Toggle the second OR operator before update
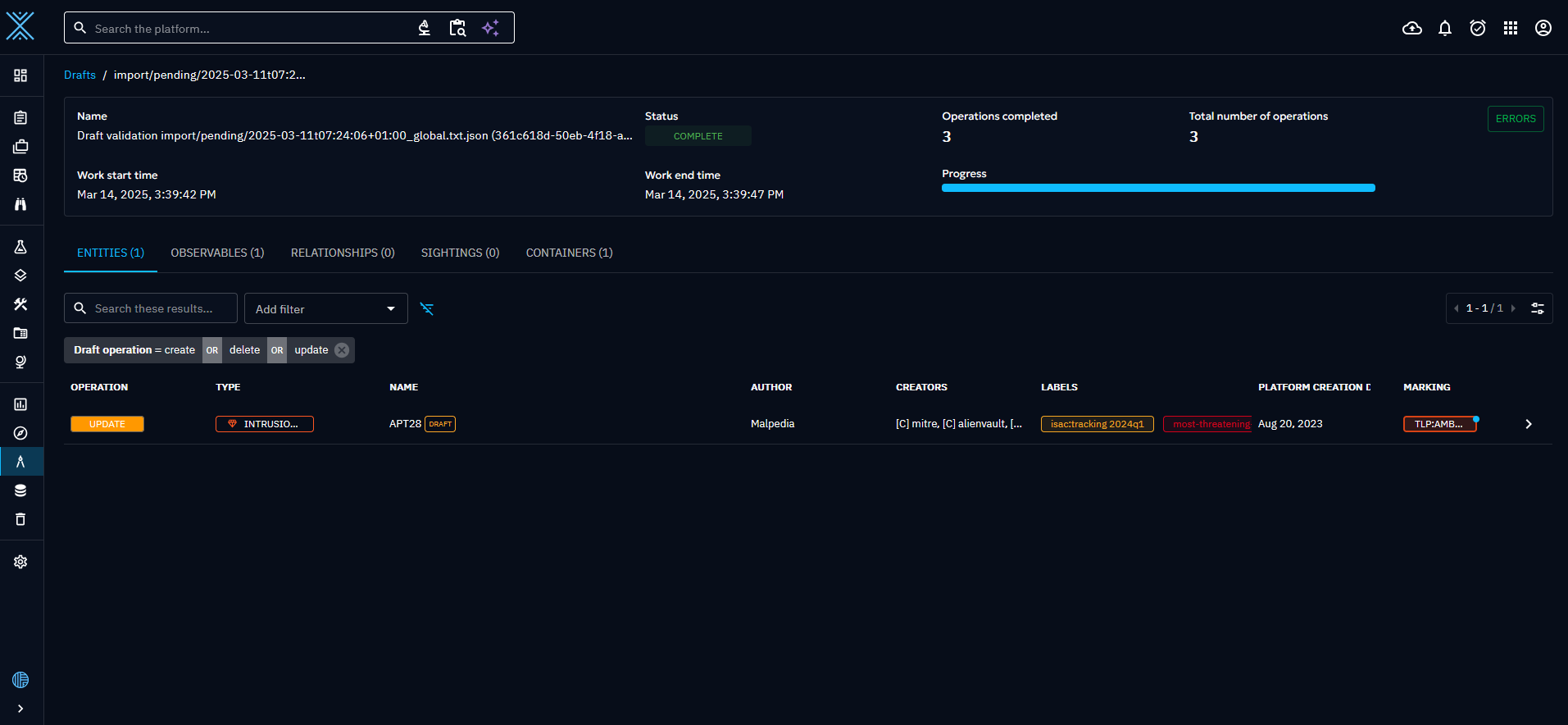Viewport: 1568px width, 725px height. (x=277, y=350)
